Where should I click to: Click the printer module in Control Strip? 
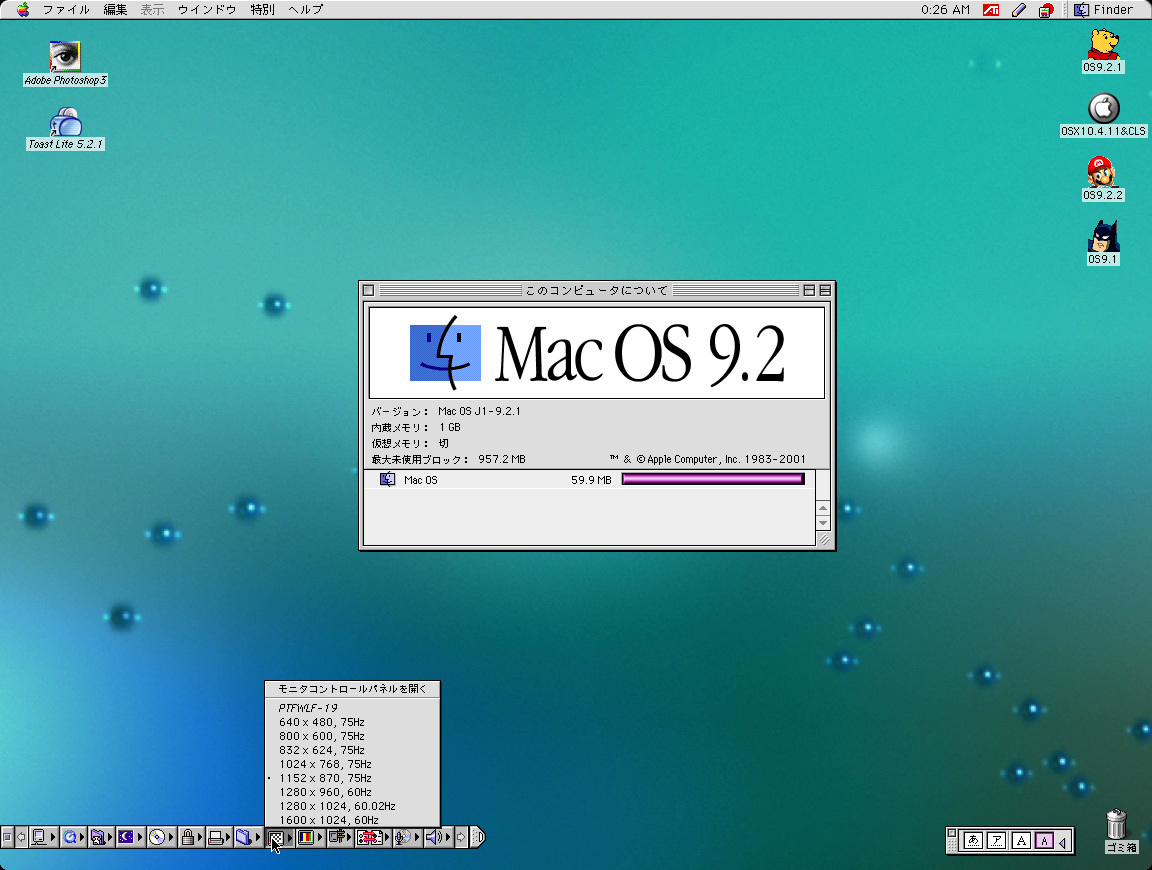[x=215, y=838]
